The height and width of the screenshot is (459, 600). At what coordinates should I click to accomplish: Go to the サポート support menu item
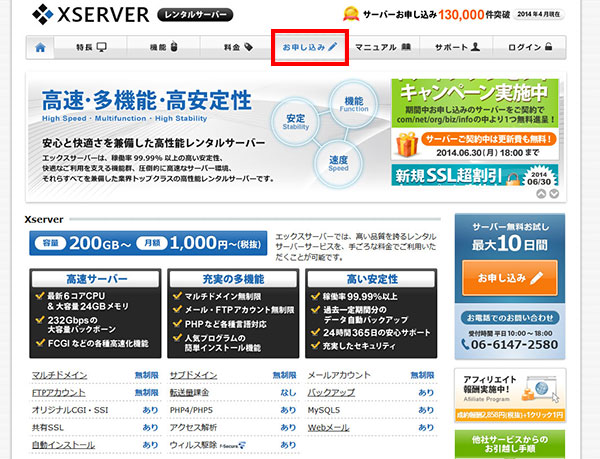click(457, 47)
